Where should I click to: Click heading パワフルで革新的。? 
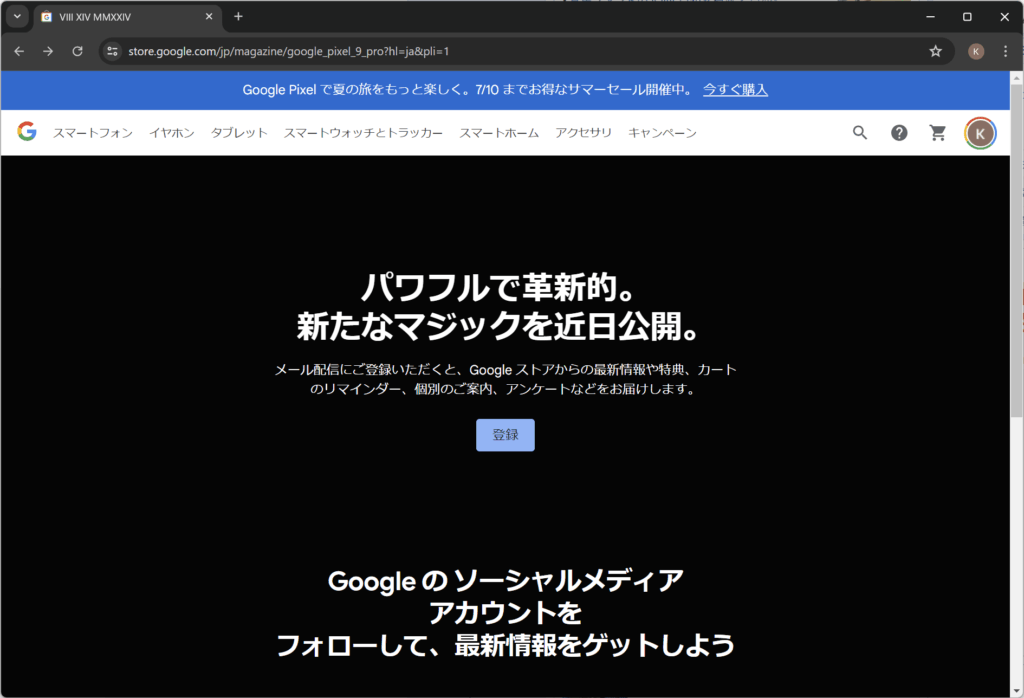499,287
